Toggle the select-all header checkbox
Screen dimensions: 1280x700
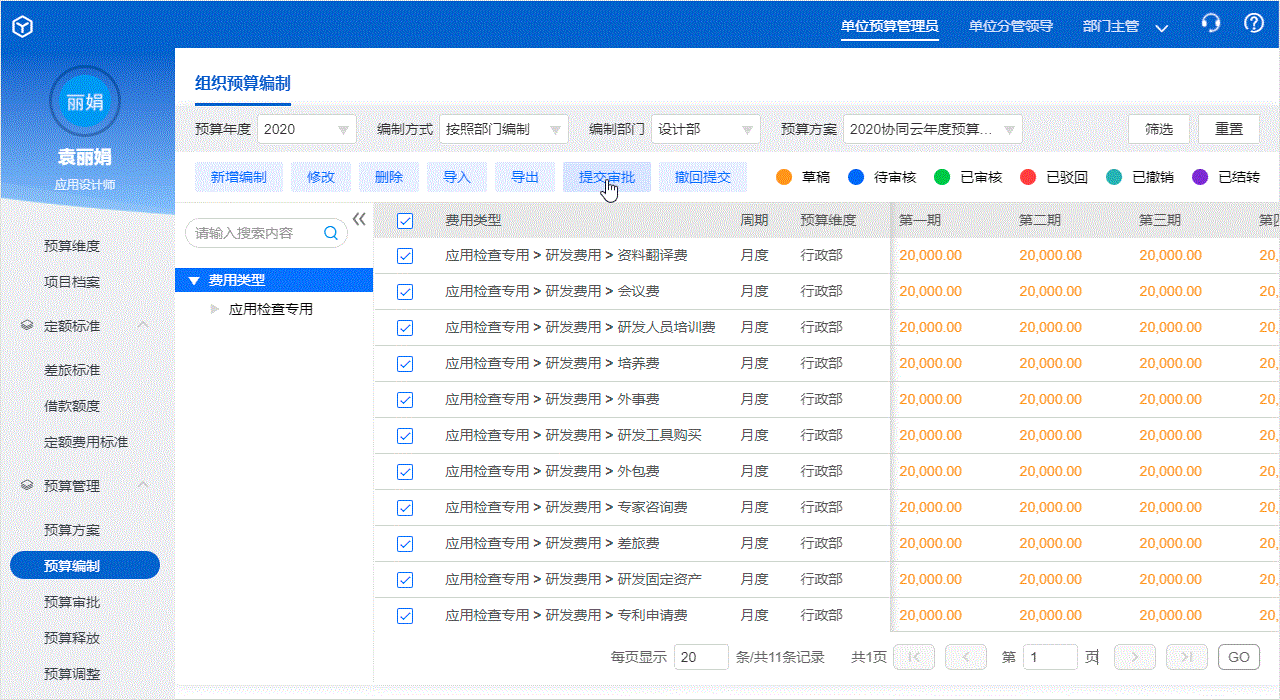[x=405, y=221]
